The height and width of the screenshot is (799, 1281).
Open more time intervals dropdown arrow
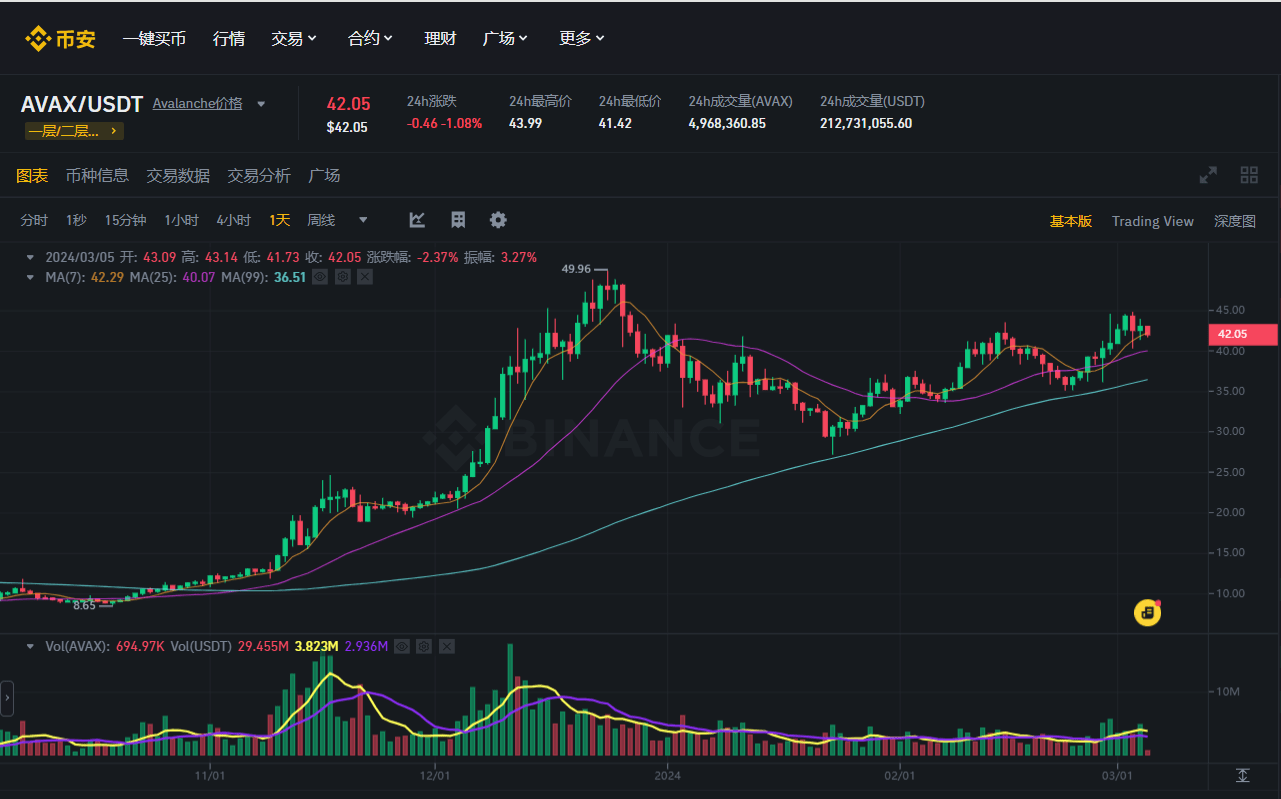pyautogui.click(x=363, y=220)
